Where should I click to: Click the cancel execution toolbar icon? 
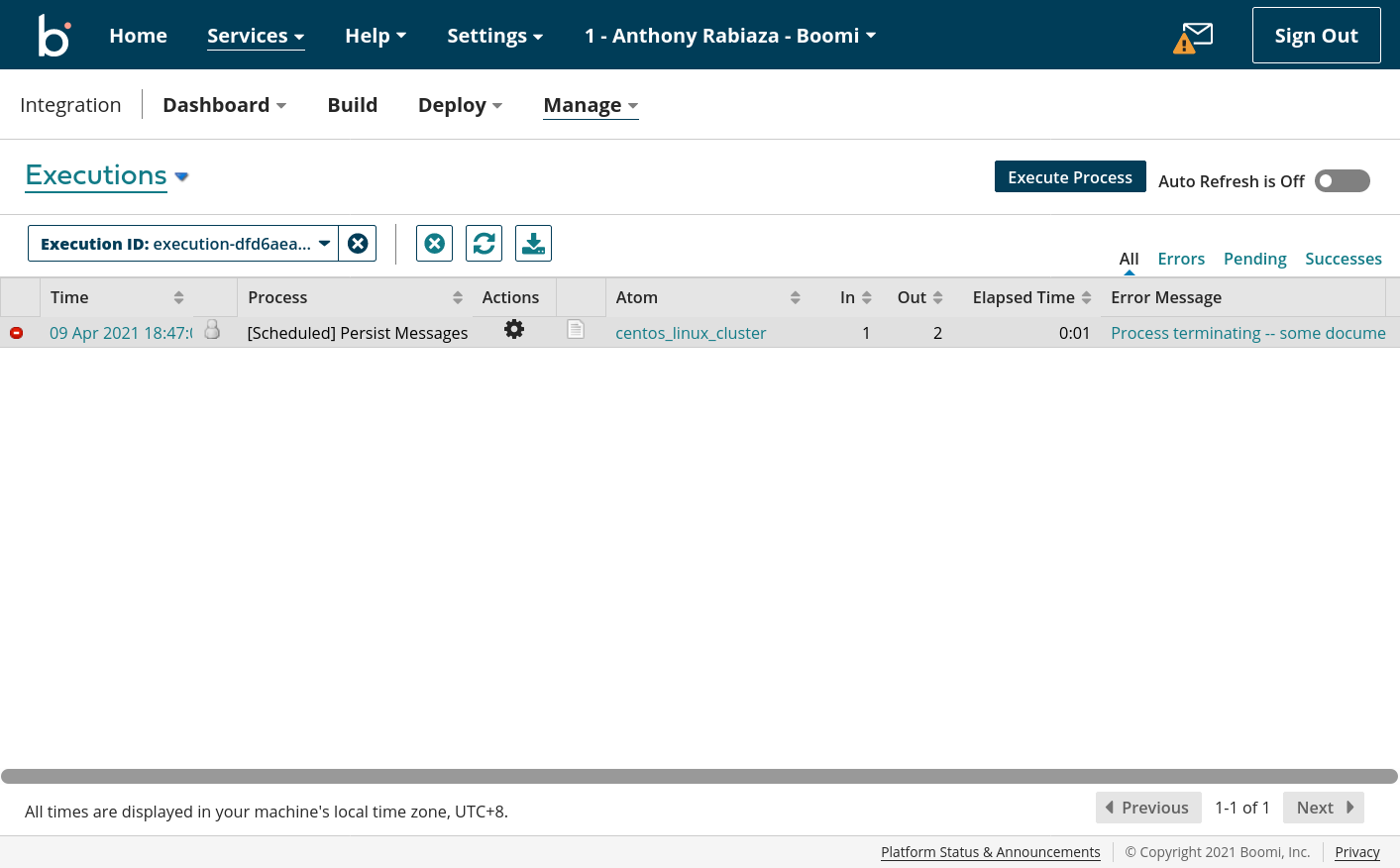(434, 244)
